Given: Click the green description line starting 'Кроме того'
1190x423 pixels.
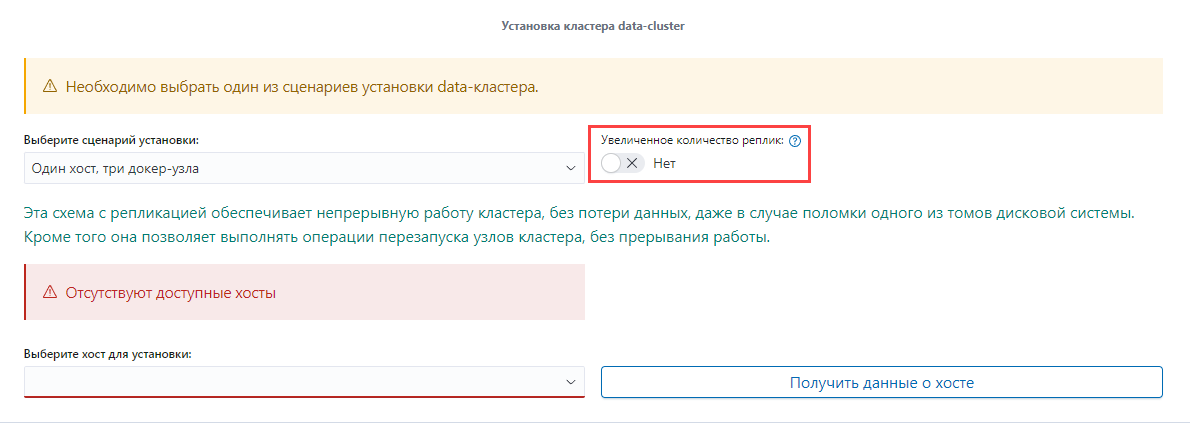Looking at the screenshot, I should tap(398, 238).
